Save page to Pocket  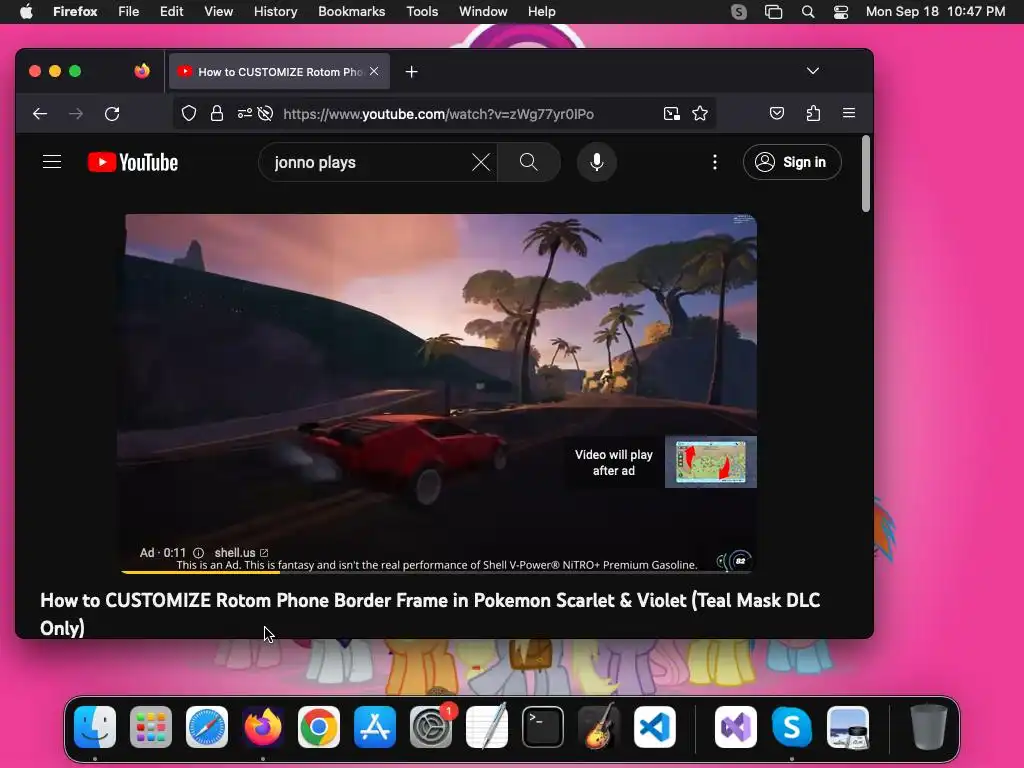(x=776, y=114)
